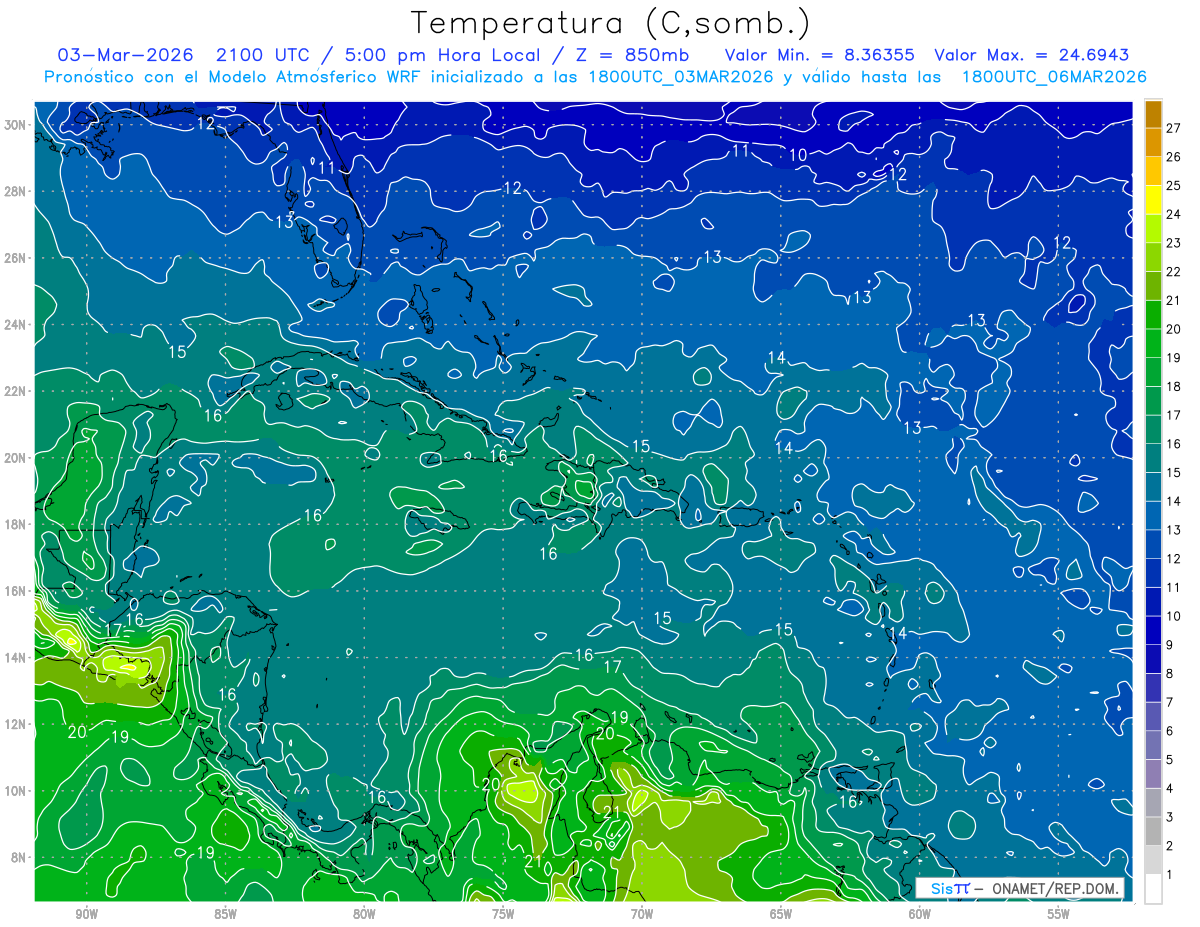Click the color scale label "8"
The width and height of the screenshot is (1200, 927).
pyautogui.click(x=1170, y=673)
